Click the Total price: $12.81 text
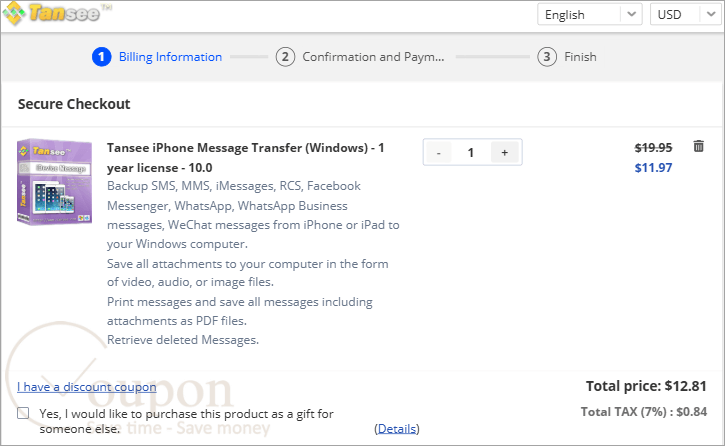The height and width of the screenshot is (446, 725). (x=646, y=386)
